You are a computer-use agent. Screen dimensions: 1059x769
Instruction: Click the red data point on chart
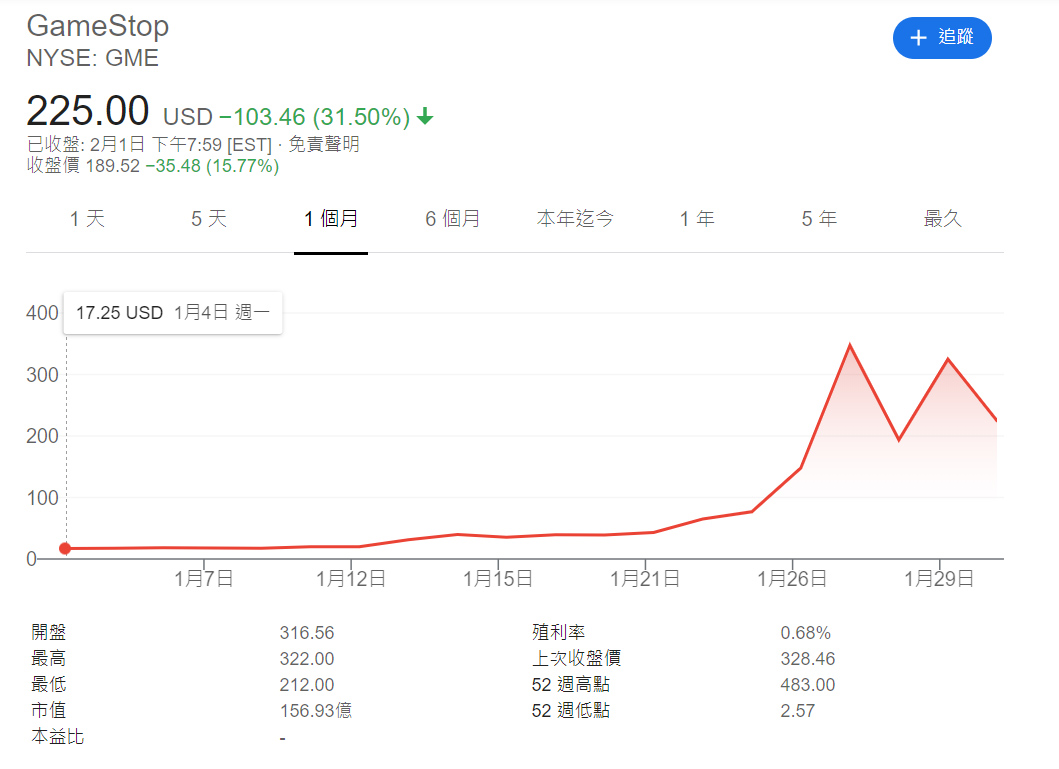click(x=65, y=548)
